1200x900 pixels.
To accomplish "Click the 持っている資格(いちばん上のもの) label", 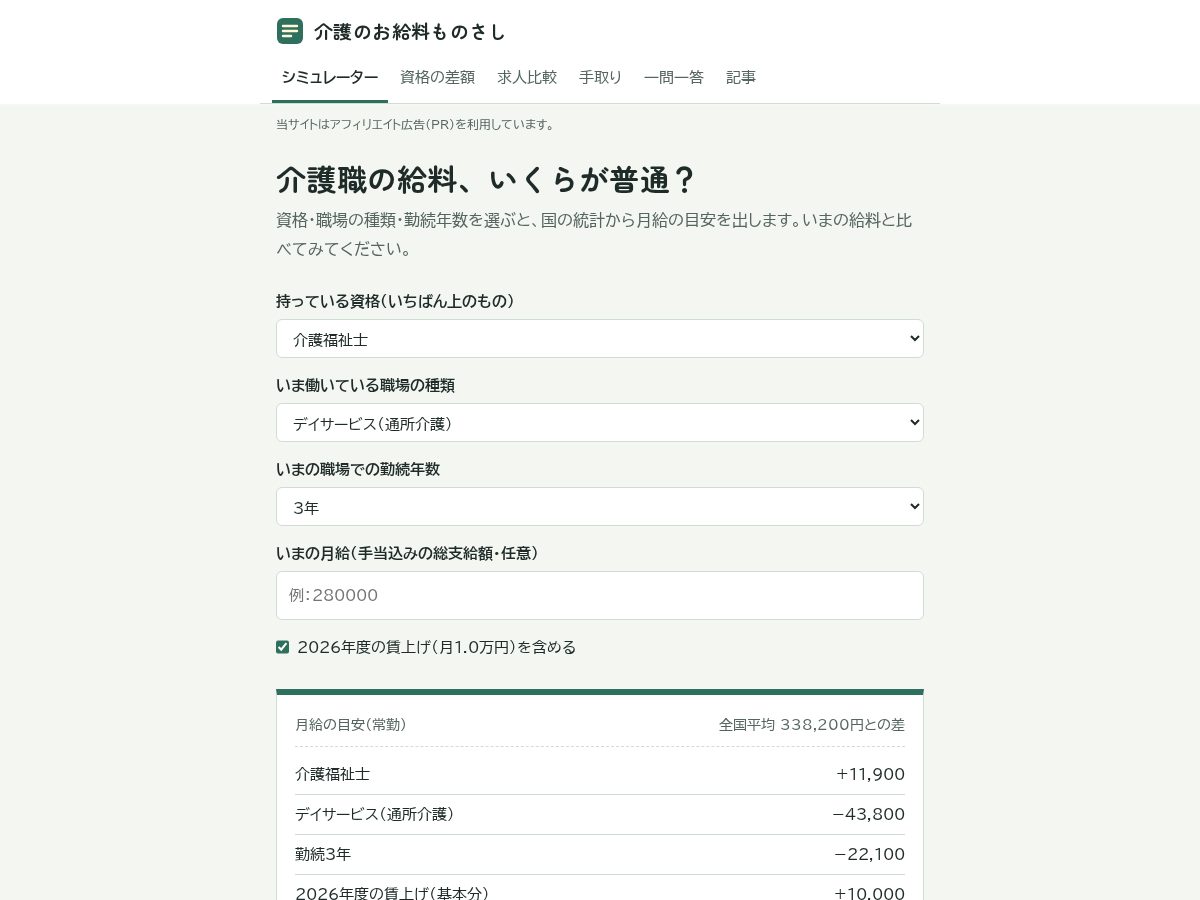I will (x=396, y=301).
